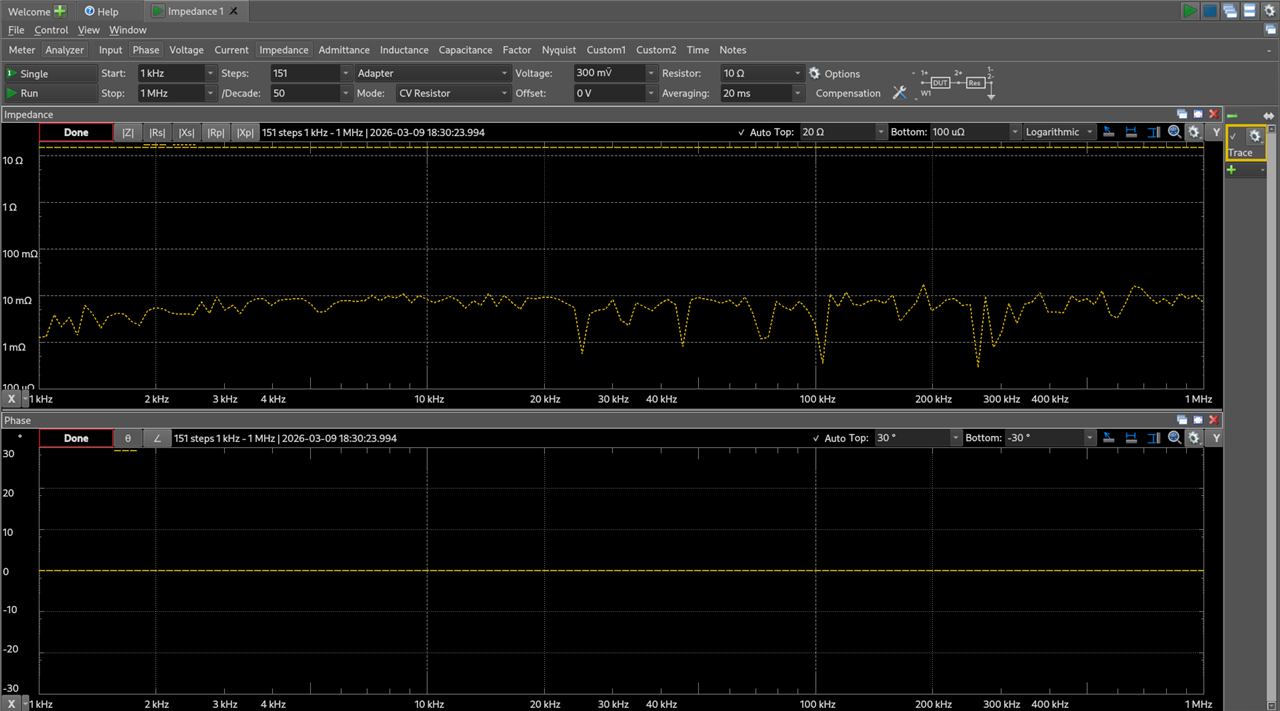Switch to the Nyquist view tab
This screenshot has height=711, width=1280.
coord(559,50)
